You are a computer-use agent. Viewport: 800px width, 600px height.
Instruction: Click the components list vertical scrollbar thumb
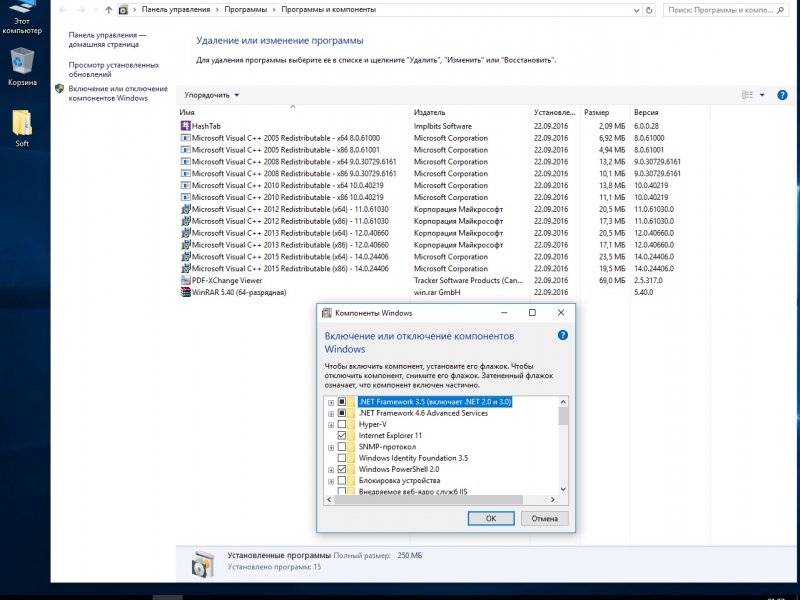coord(563,416)
